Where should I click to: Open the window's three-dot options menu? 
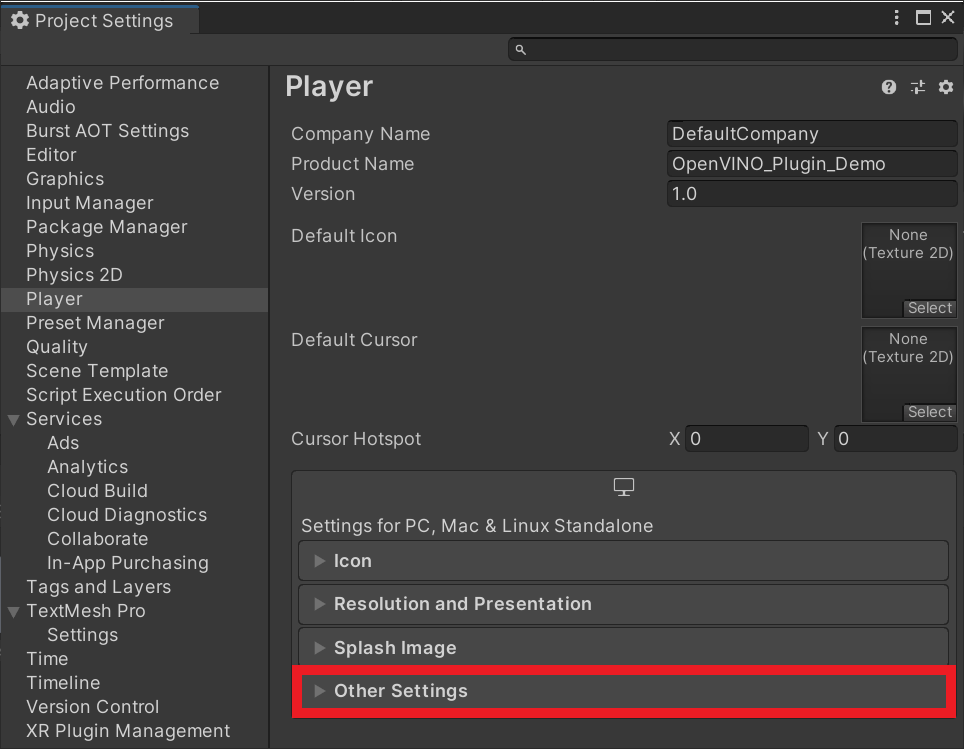898,18
